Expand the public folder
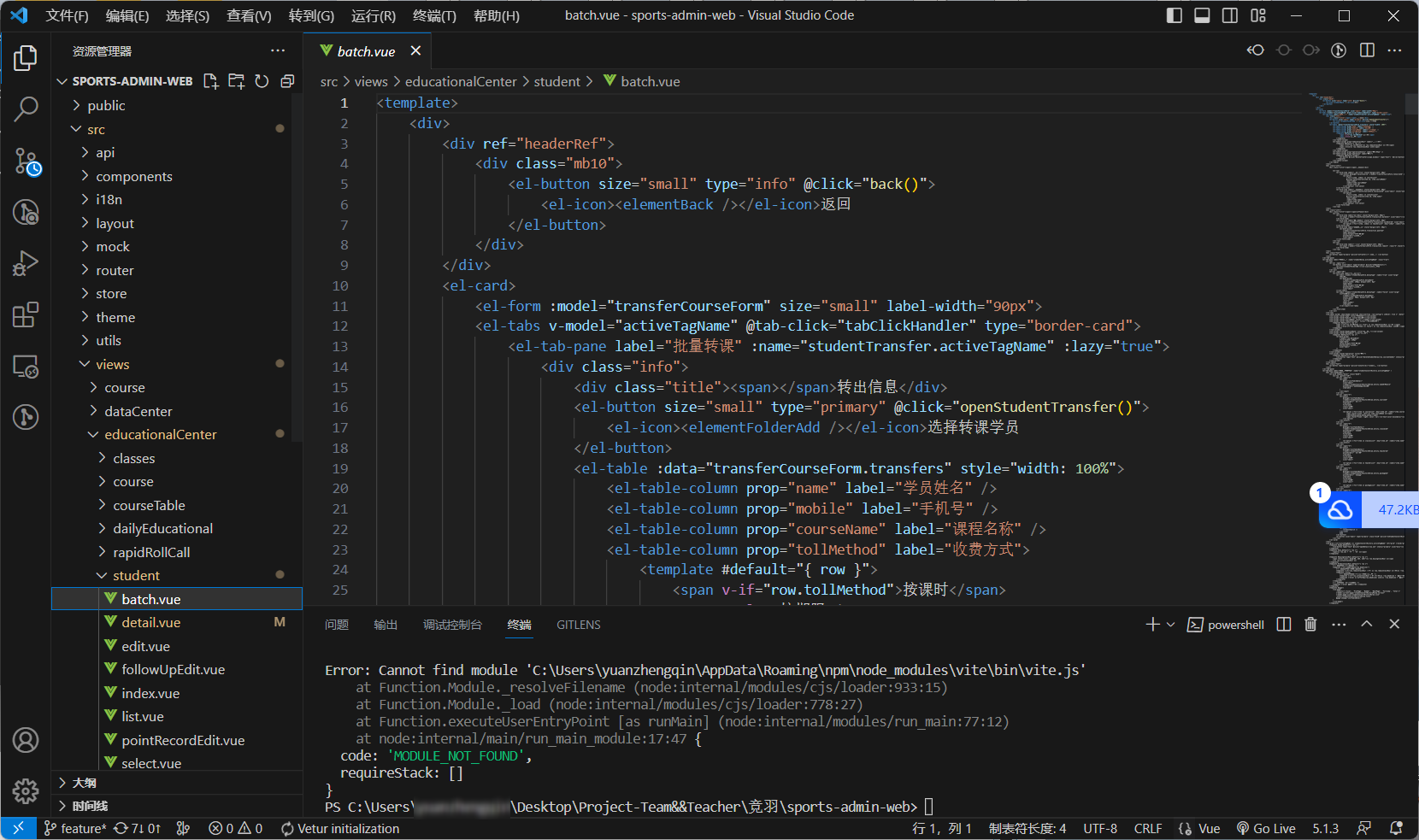 [x=177, y=105]
